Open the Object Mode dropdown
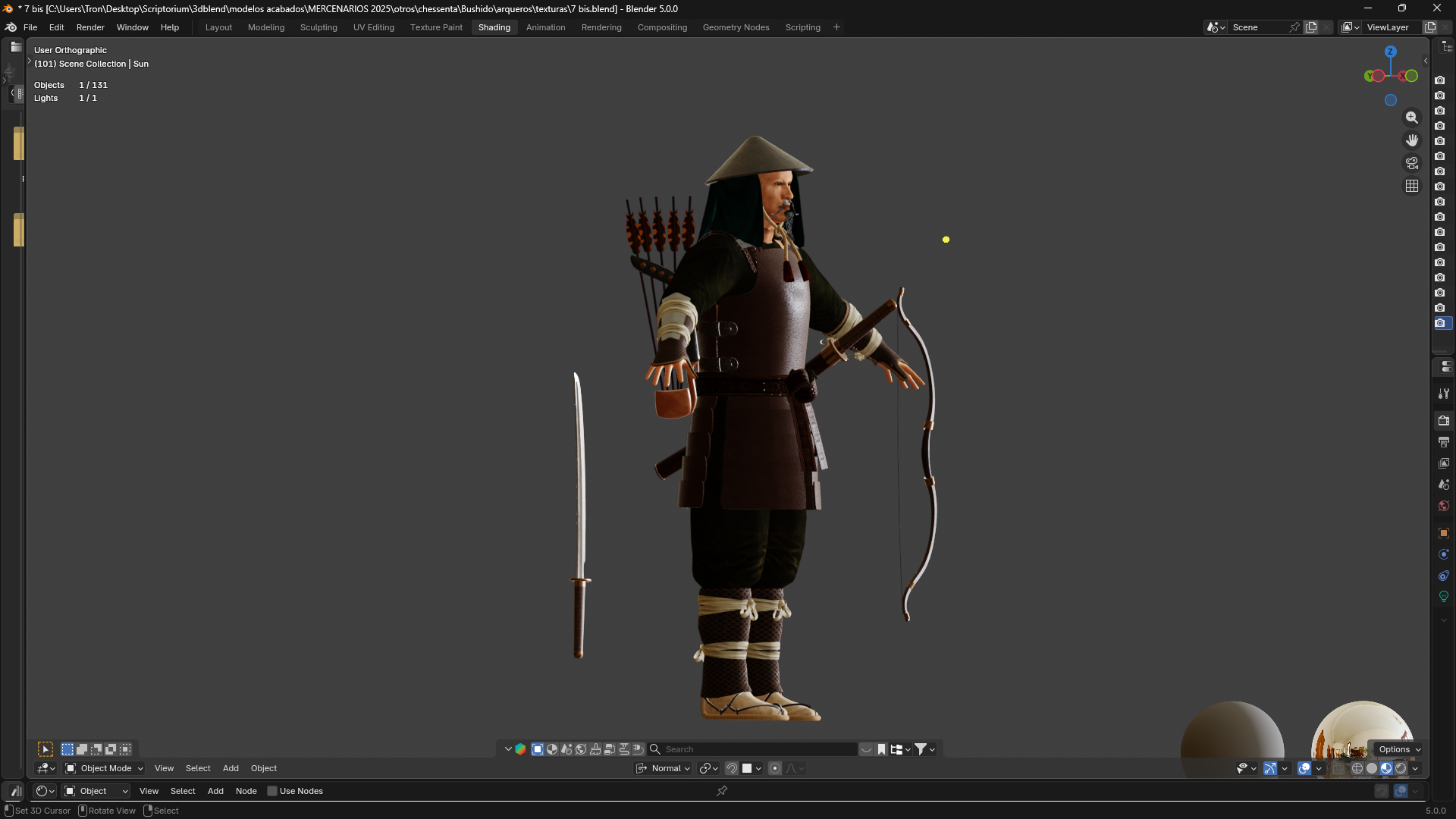 click(x=105, y=768)
